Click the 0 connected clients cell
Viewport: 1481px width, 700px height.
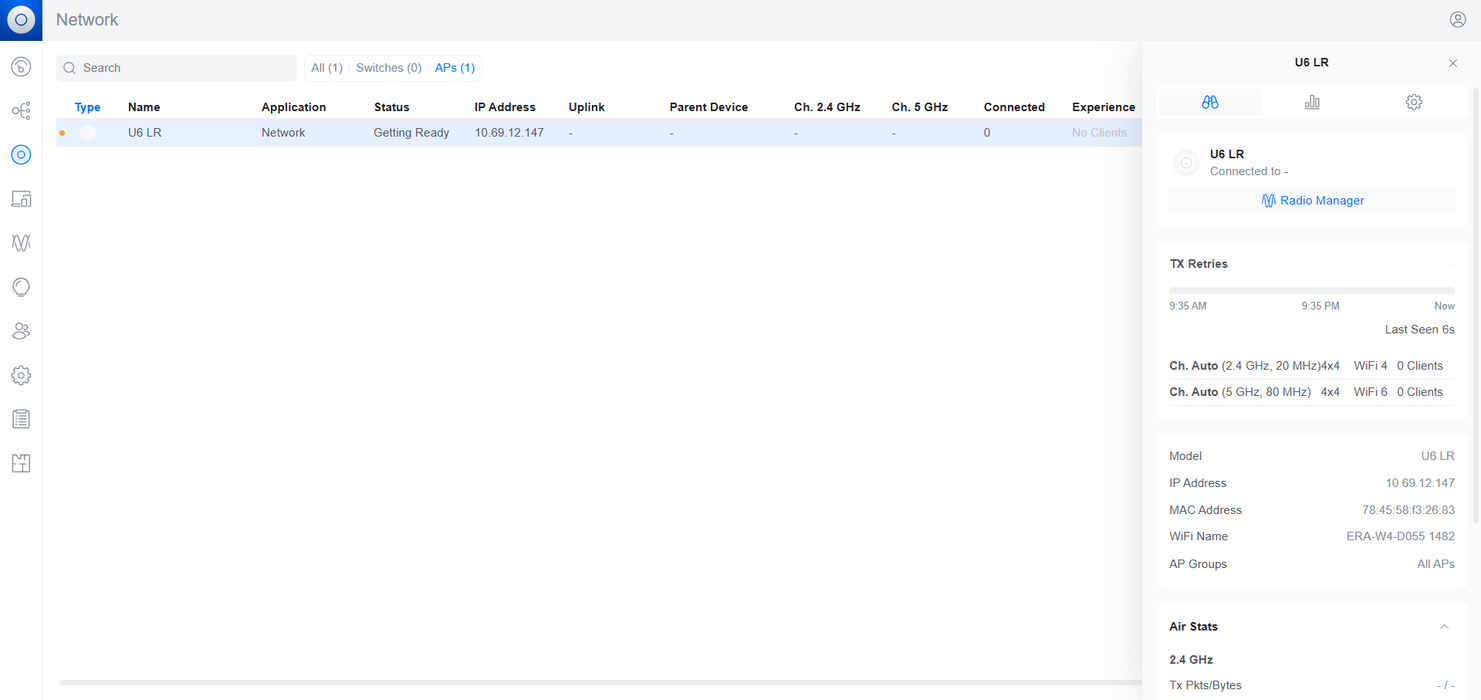point(987,133)
